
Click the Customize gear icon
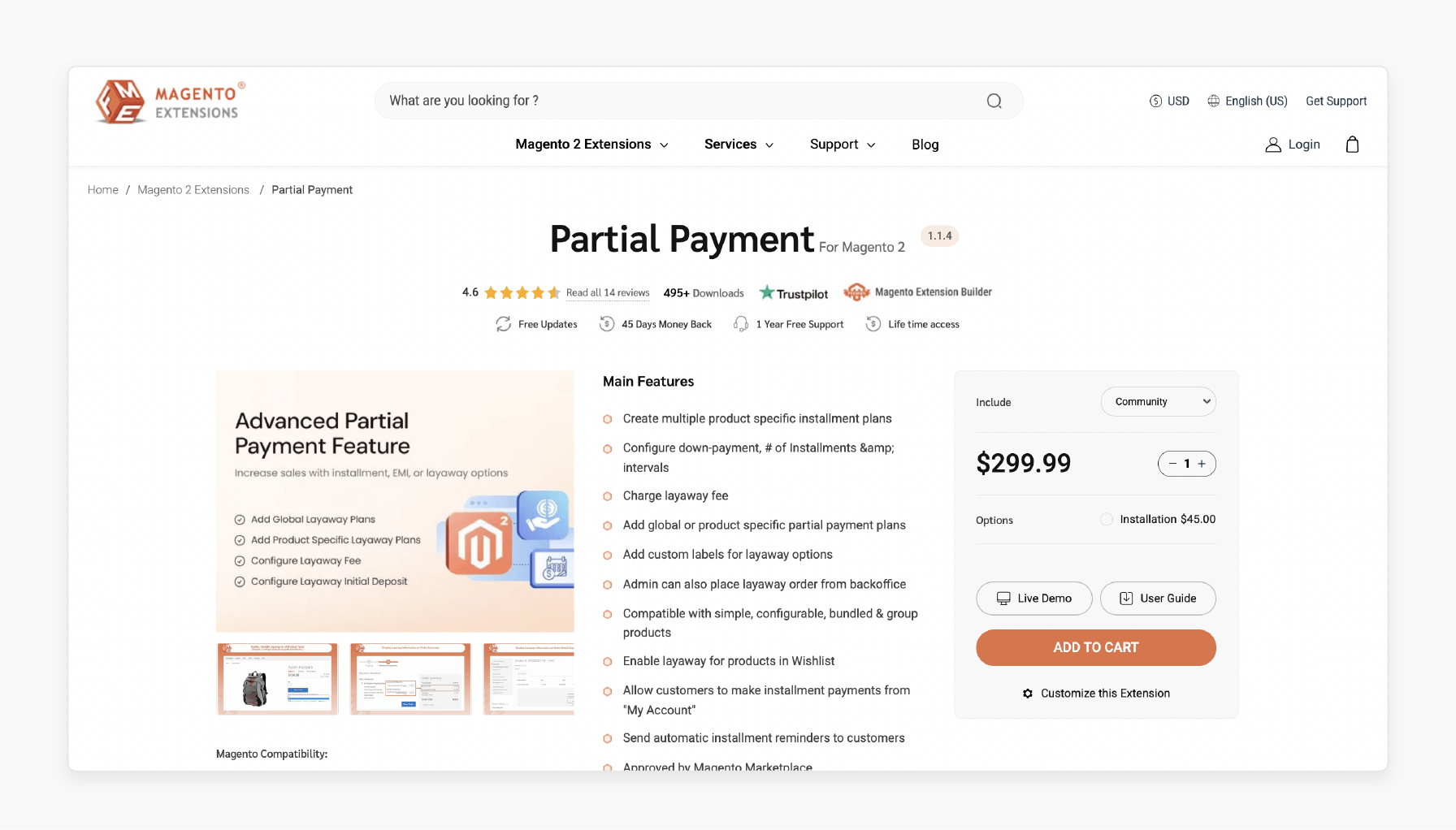pos(1028,694)
